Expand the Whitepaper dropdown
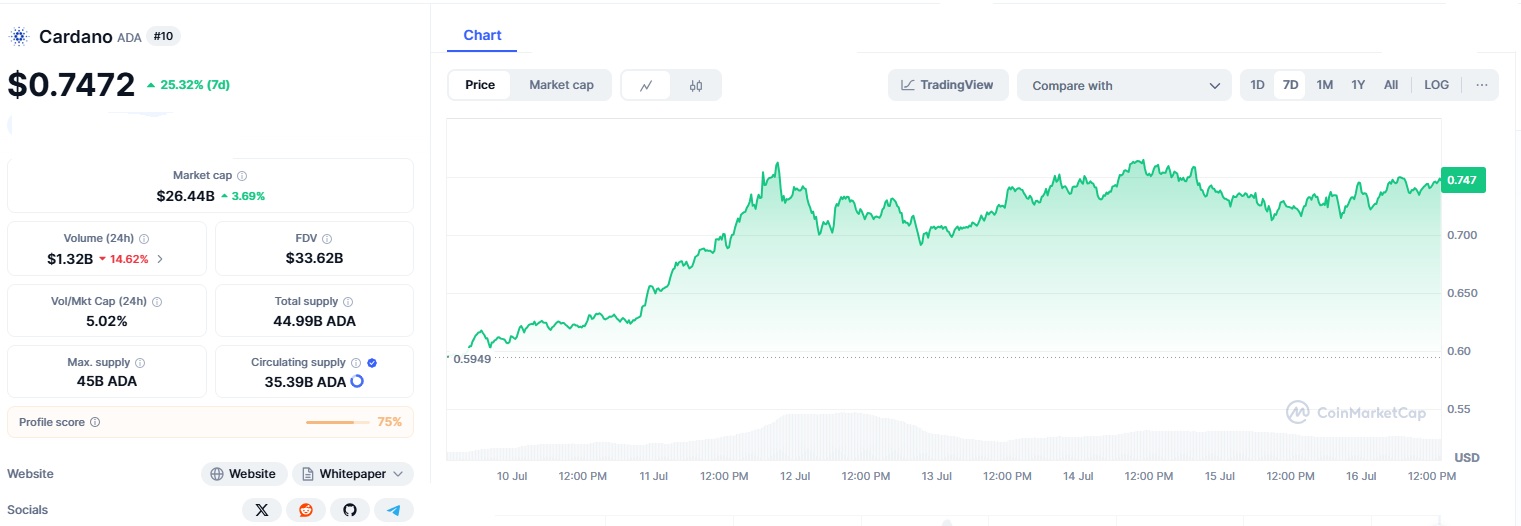The image size is (1521, 526). tap(352, 474)
